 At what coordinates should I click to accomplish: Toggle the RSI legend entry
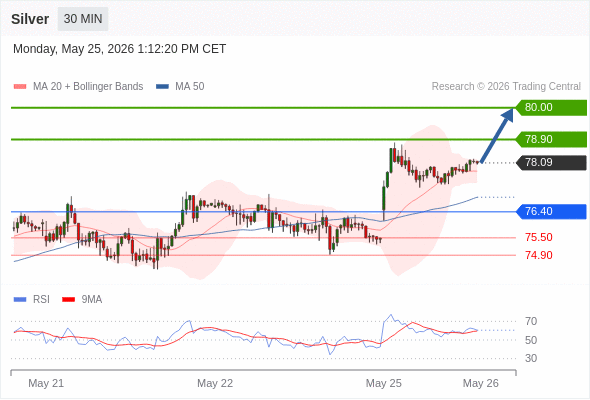coord(32,300)
